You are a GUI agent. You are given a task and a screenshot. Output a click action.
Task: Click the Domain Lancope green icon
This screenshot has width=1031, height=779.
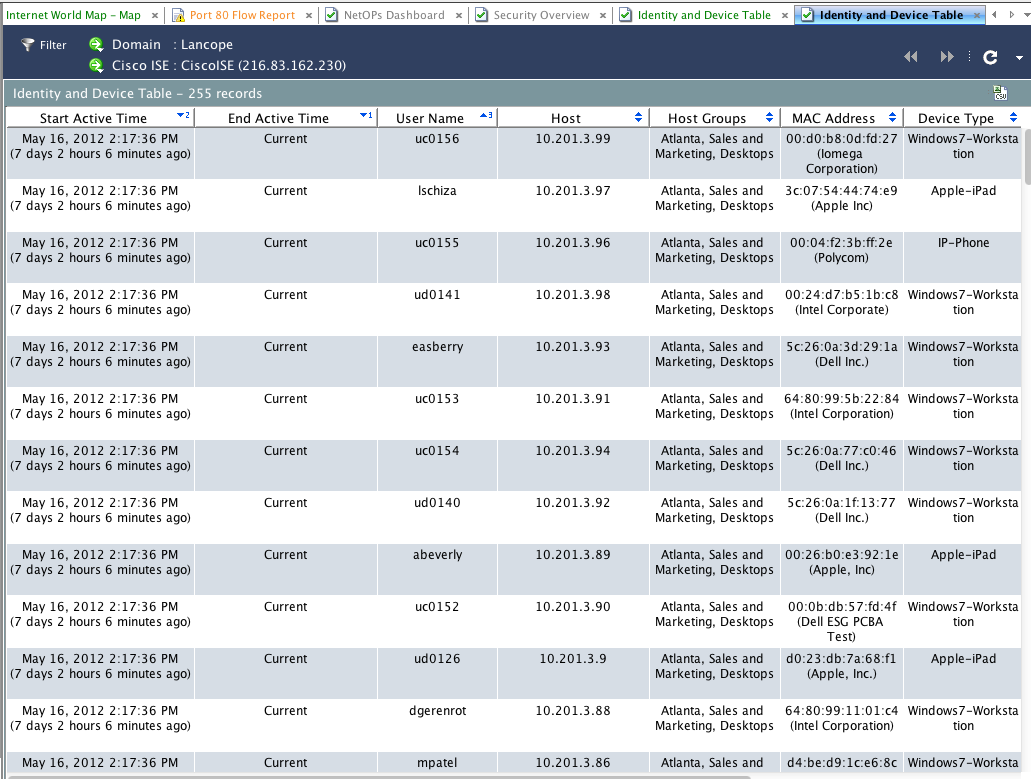pyautogui.click(x=96, y=45)
